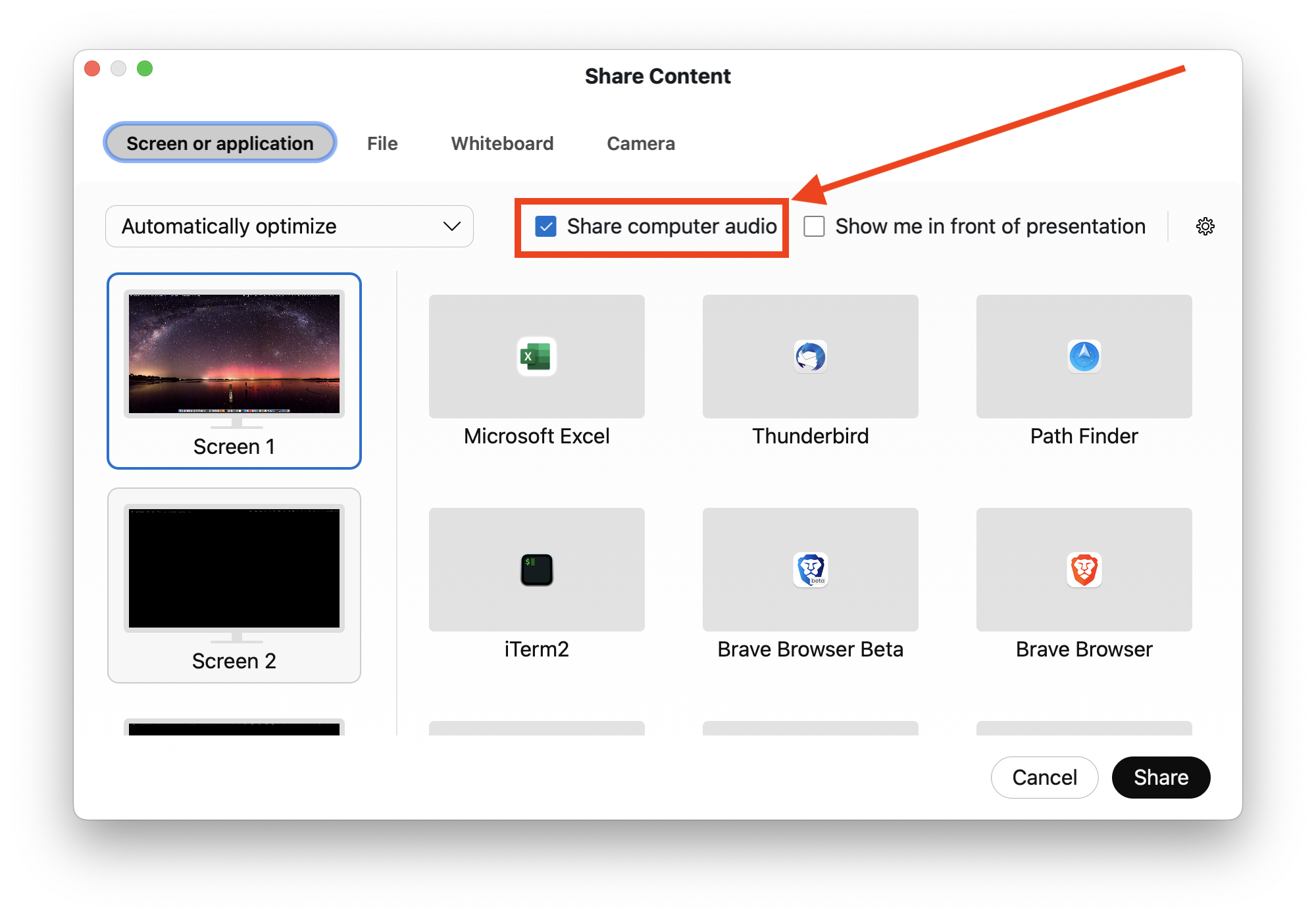Image resolution: width=1316 pixels, height=917 pixels.
Task: Click the dropdown chevron arrow beside Automatically optimize
Action: point(451,226)
